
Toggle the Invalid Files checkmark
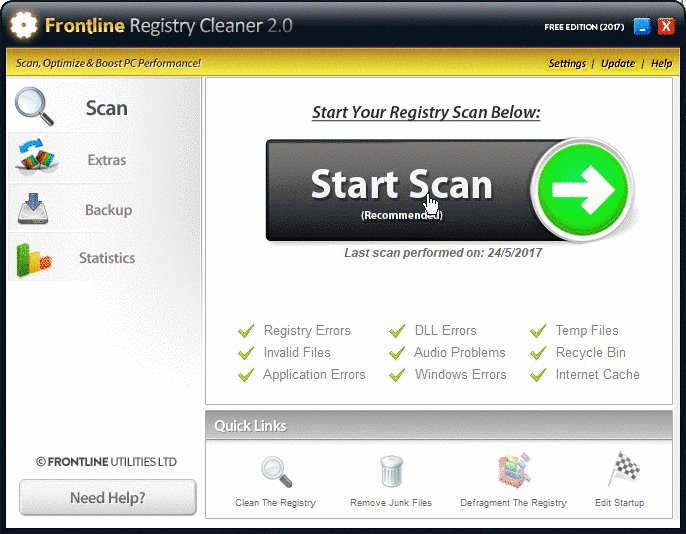point(246,353)
